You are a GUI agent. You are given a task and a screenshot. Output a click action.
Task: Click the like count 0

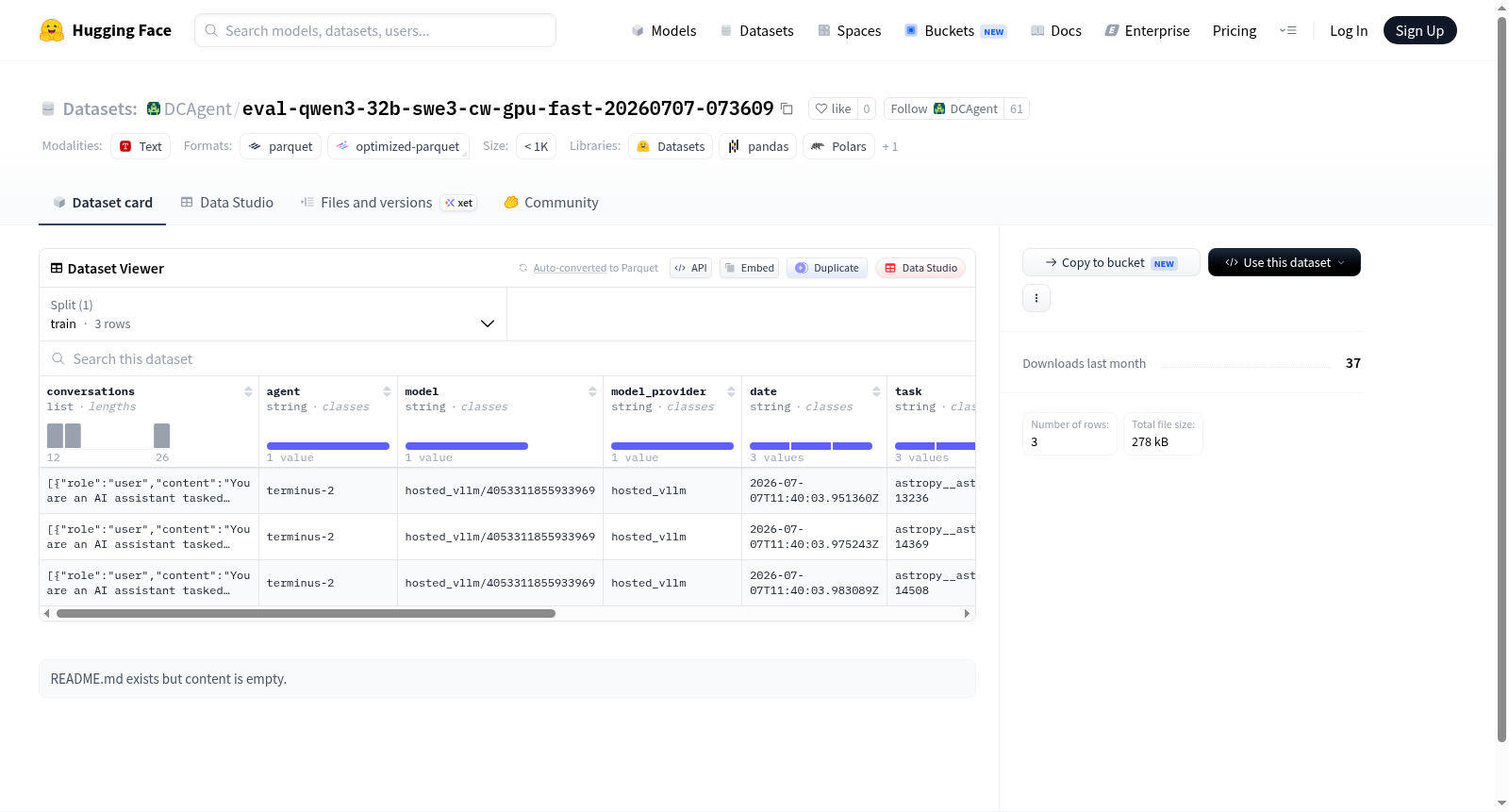[x=867, y=108]
